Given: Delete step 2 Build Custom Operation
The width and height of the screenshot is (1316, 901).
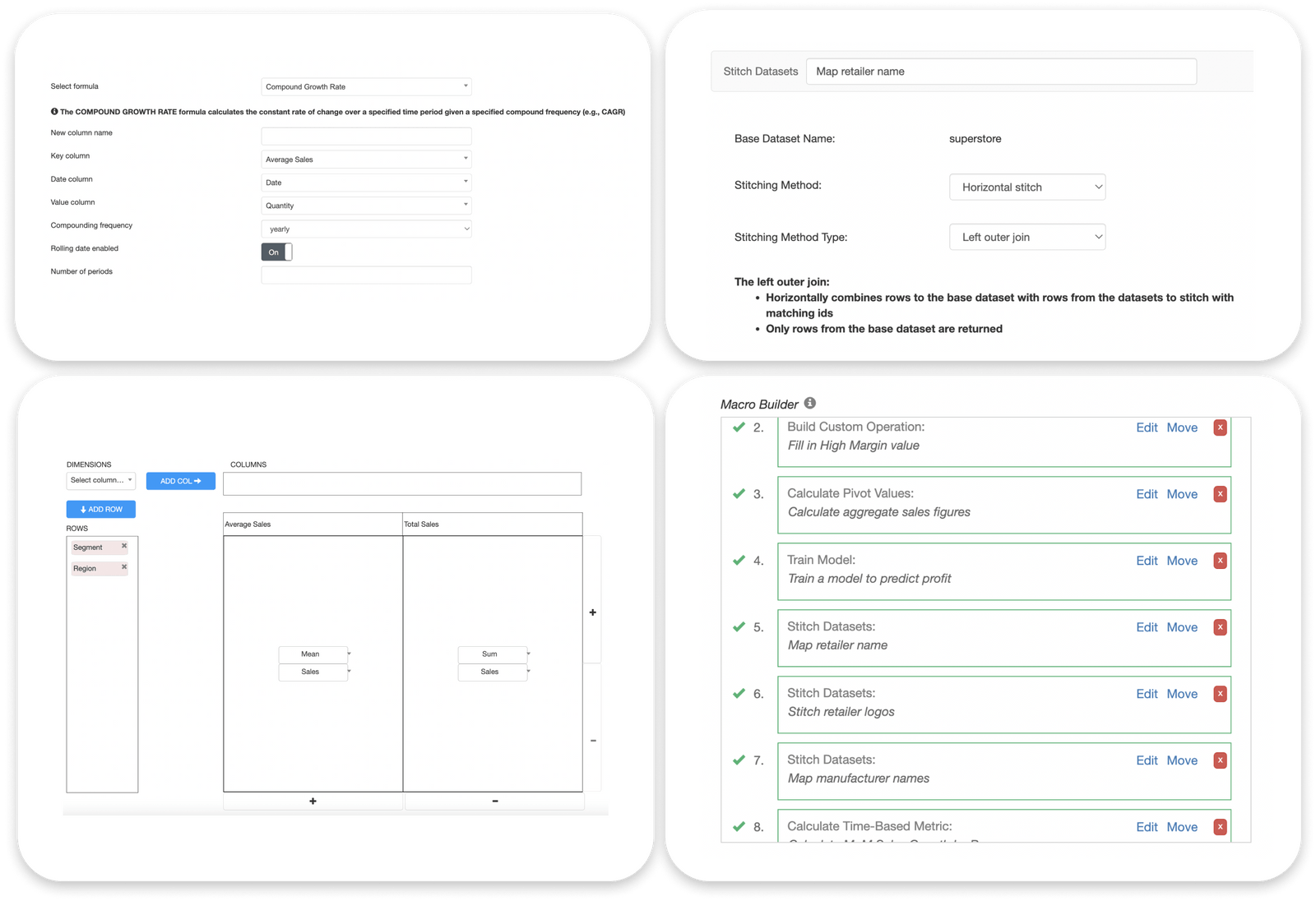Looking at the screenshot, I should pos(1220,427).
